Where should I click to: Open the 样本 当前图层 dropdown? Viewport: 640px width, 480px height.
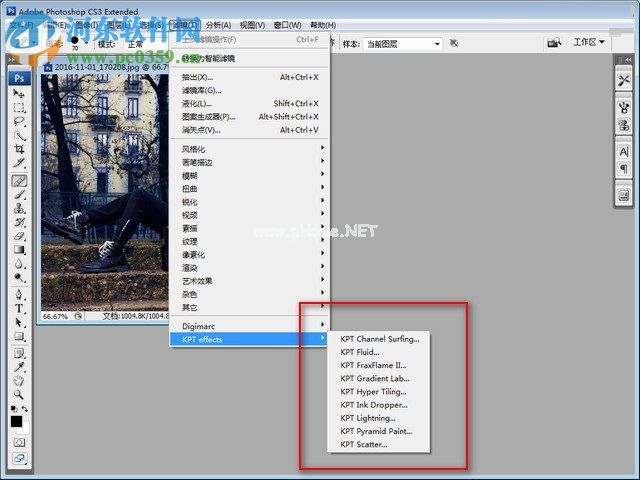point(402,44)
